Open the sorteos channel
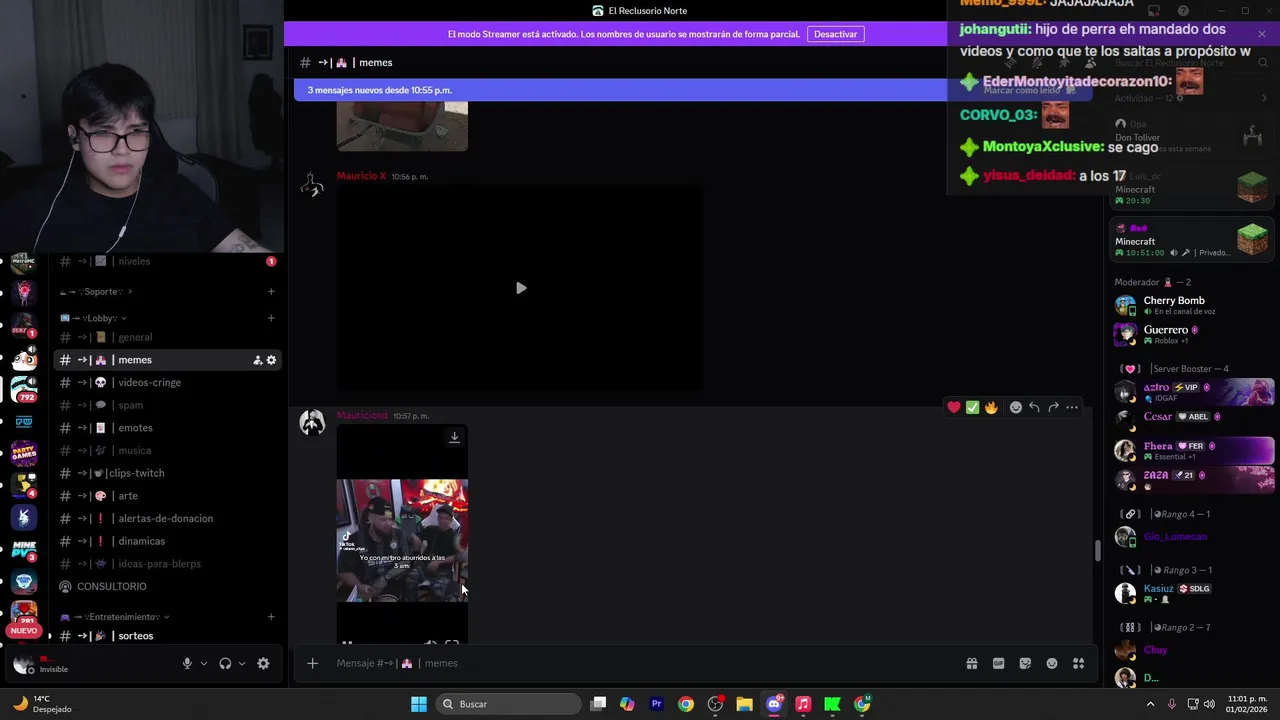The width and height of the screenshot is (1280, 720). 167,636
